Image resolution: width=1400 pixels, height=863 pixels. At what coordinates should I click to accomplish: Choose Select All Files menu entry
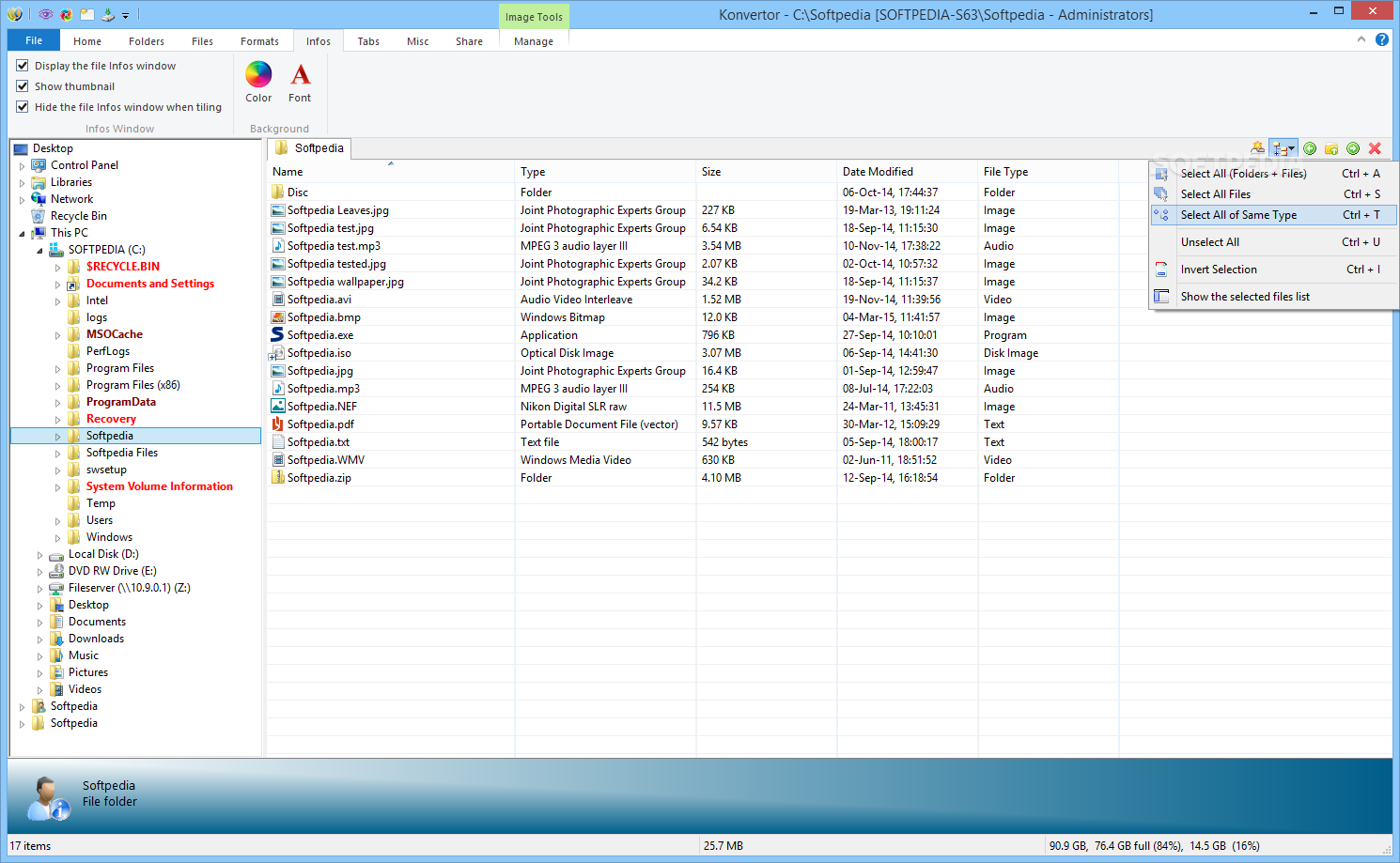pos(1274,194)
